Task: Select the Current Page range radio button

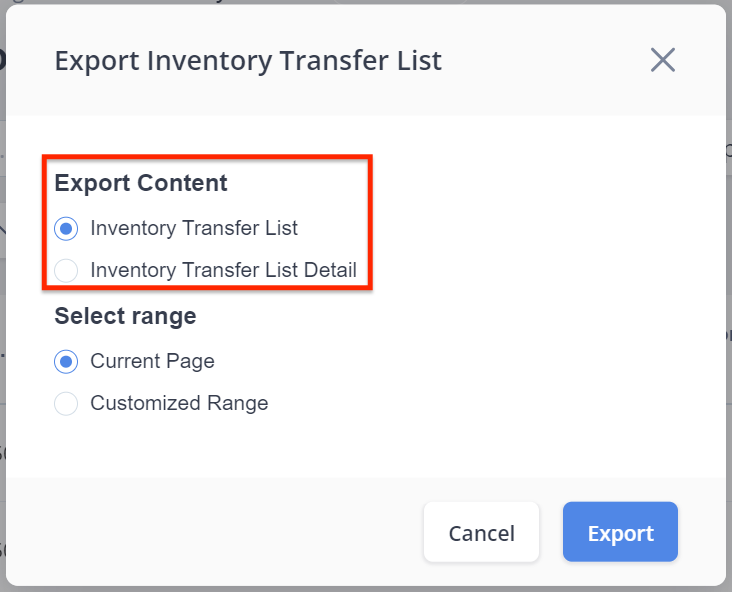Action: pyautogui.click(x=66, y=361)
